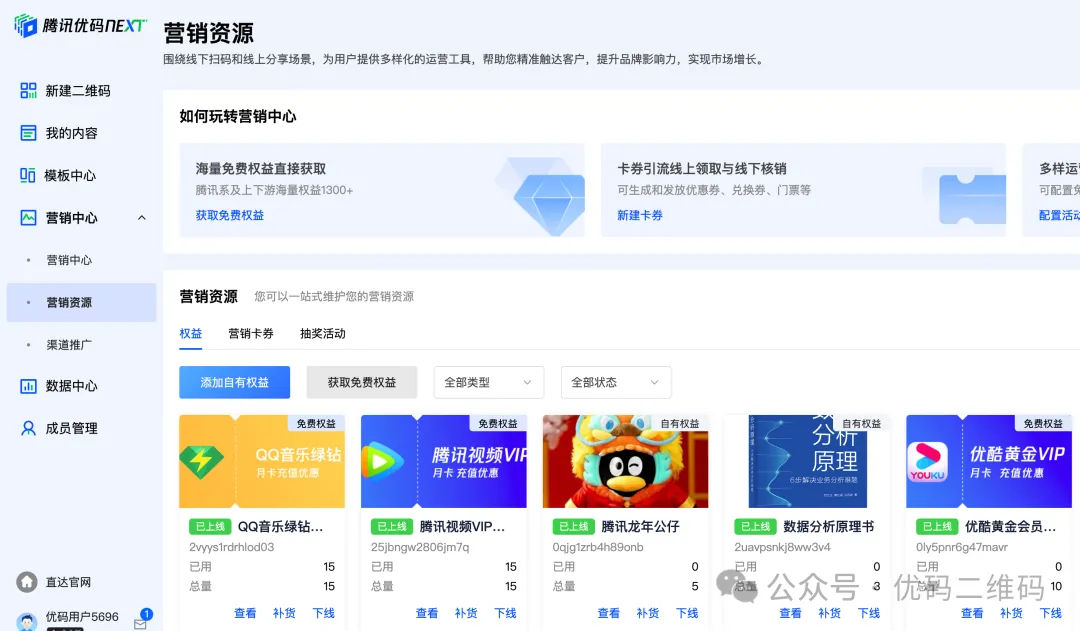Open the QQ音乐绿钻 card thumbnail
This screenshot has height=631, width=1080.
pos(262,462)
